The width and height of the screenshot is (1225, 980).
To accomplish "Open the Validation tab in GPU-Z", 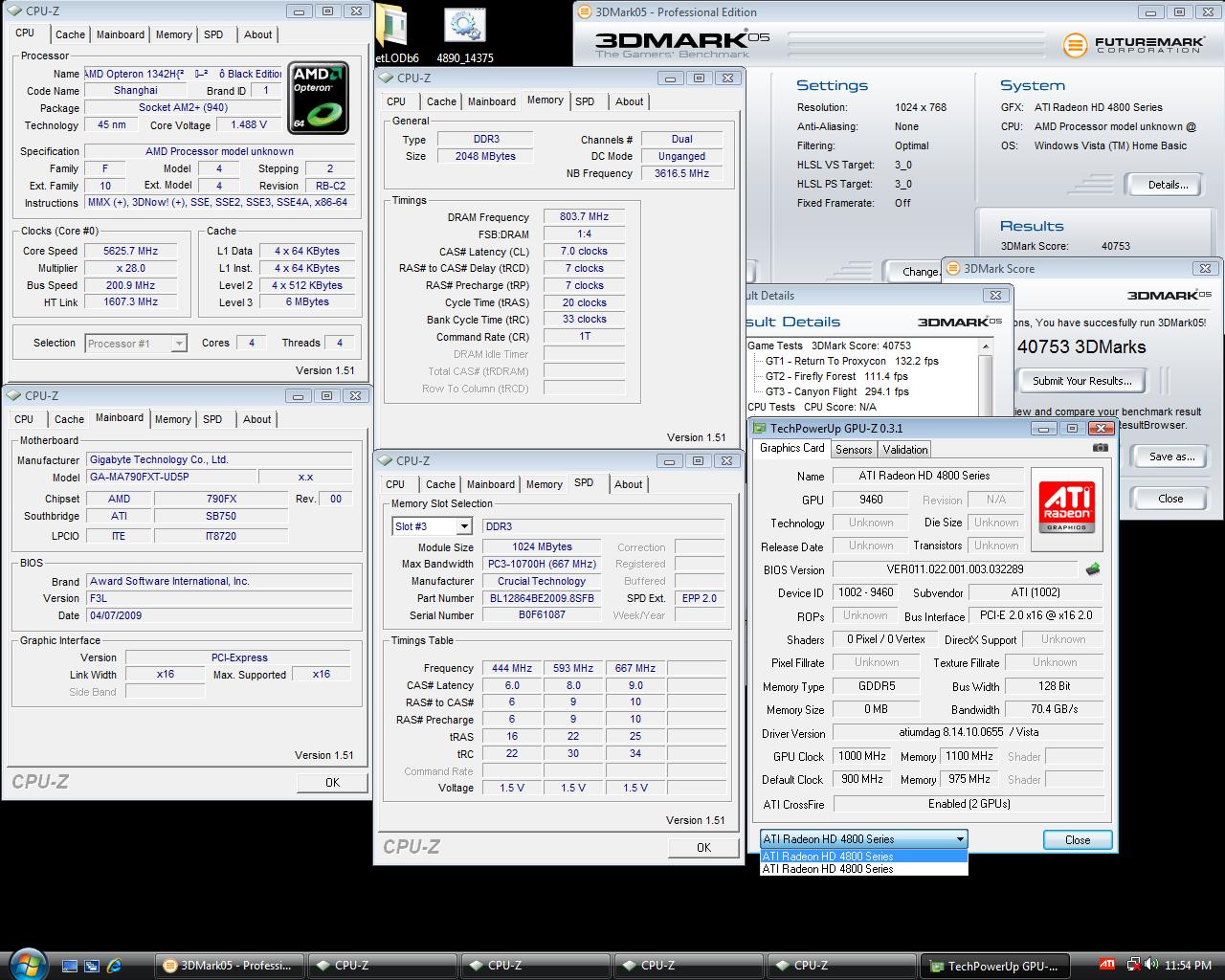I will coord(904,449).
